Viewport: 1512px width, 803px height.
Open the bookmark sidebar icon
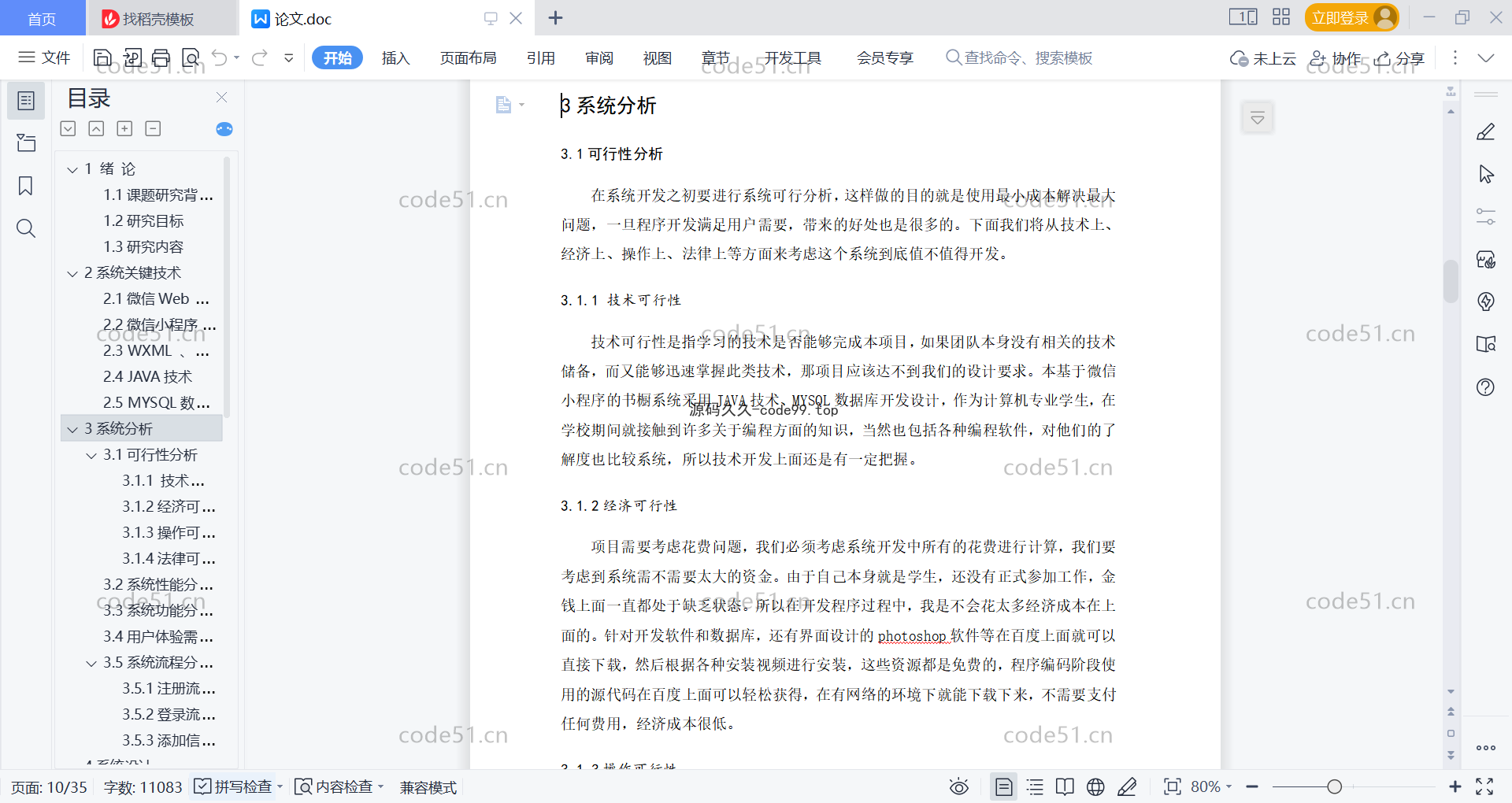[x=26, y=186]
